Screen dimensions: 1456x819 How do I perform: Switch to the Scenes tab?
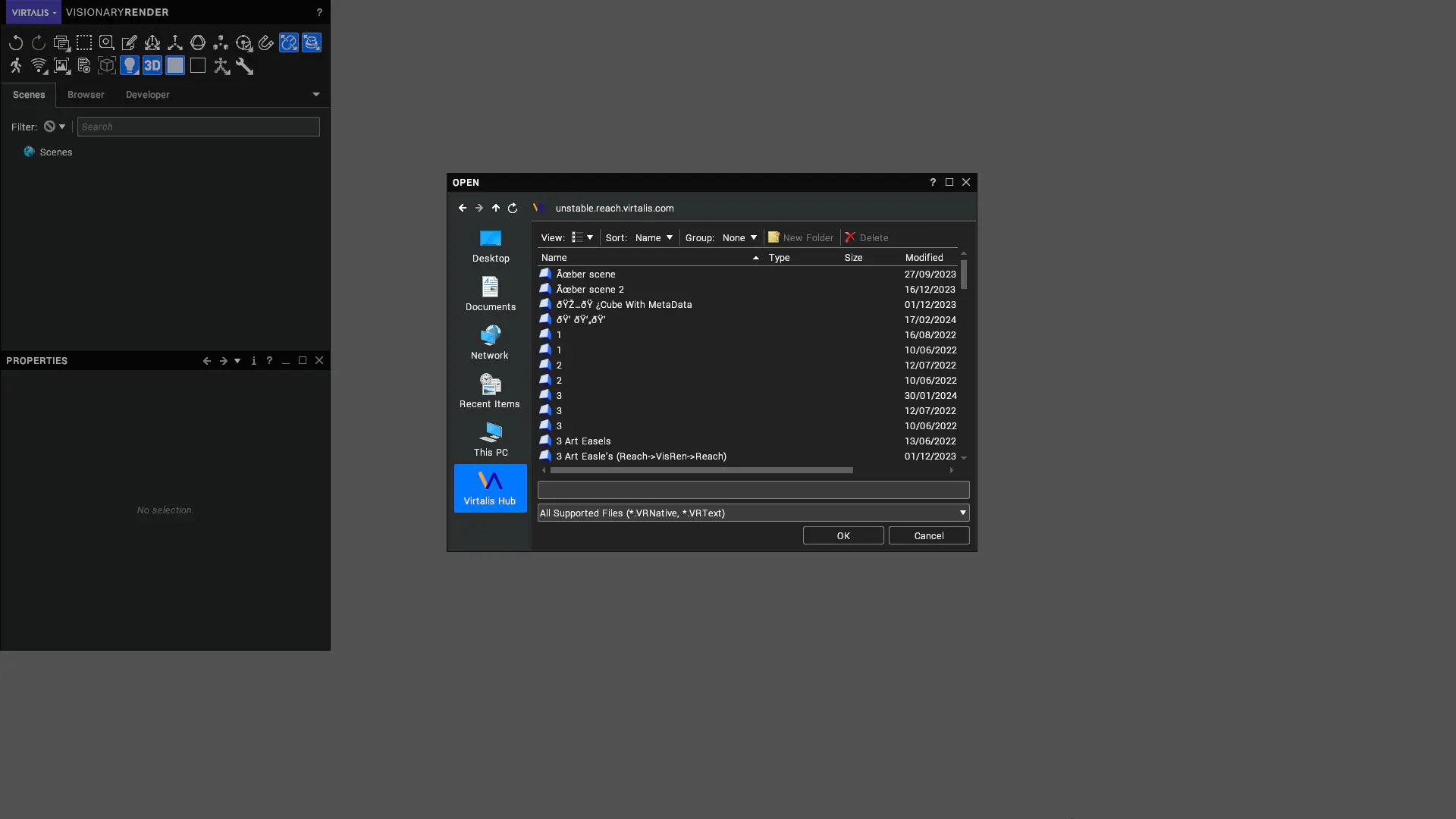tap(29, 95)
